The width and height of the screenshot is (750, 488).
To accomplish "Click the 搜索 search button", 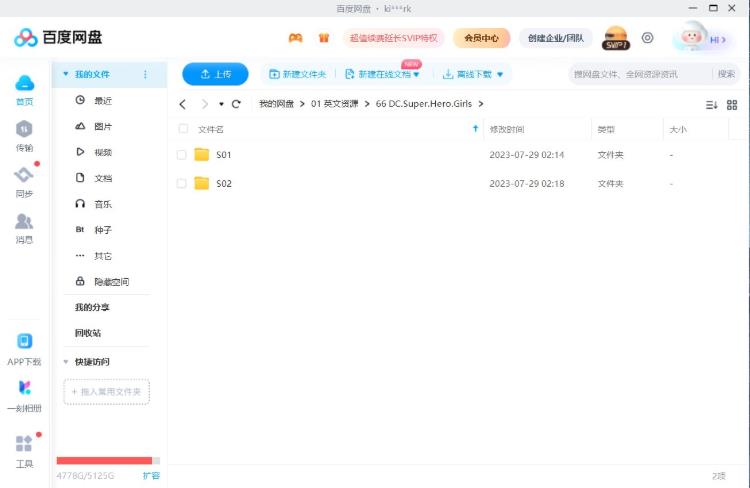I will point(726,74).
